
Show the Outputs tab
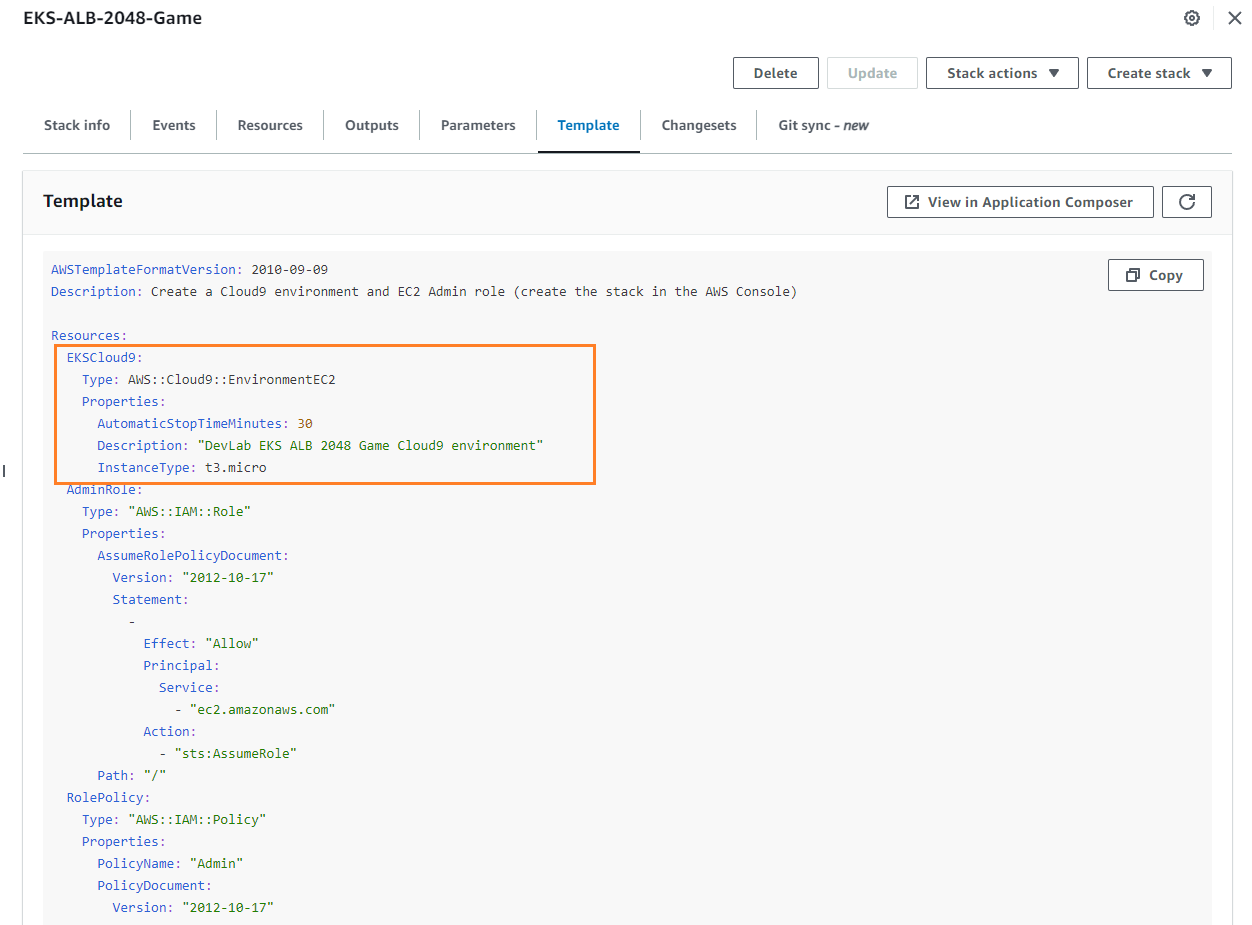coord(372,125)
